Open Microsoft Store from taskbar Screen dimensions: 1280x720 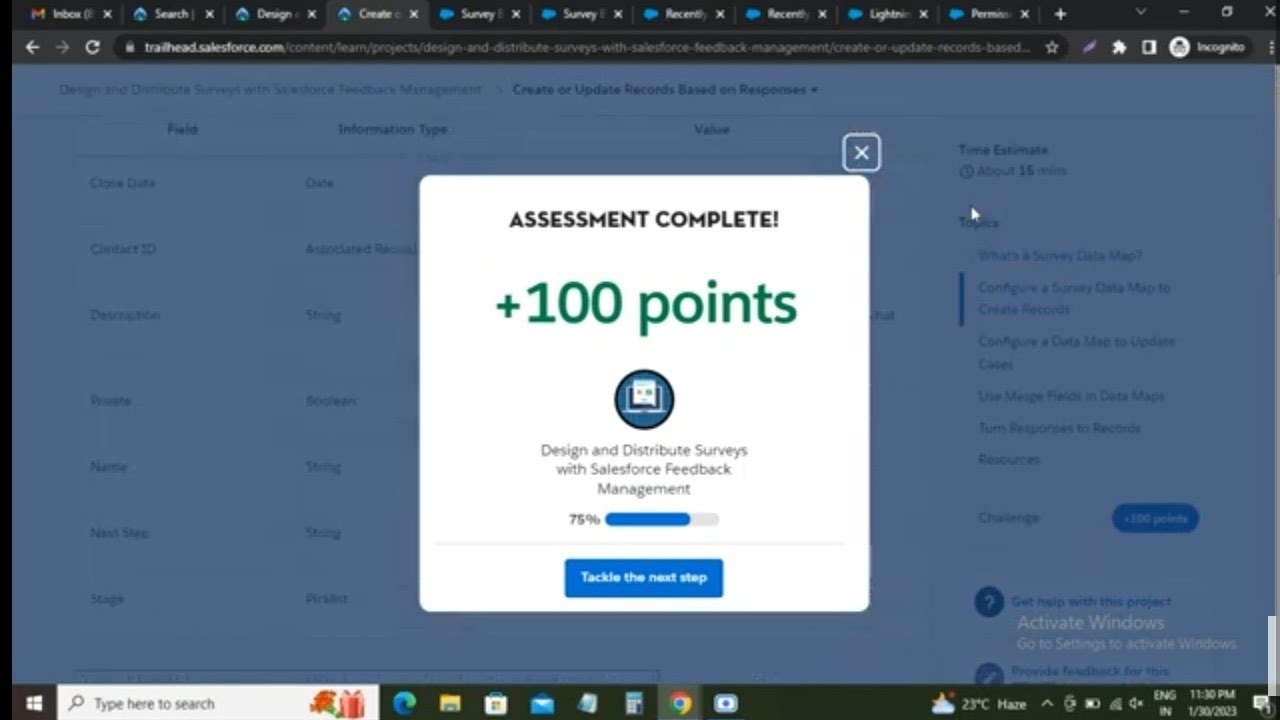(x=496, y=703)
